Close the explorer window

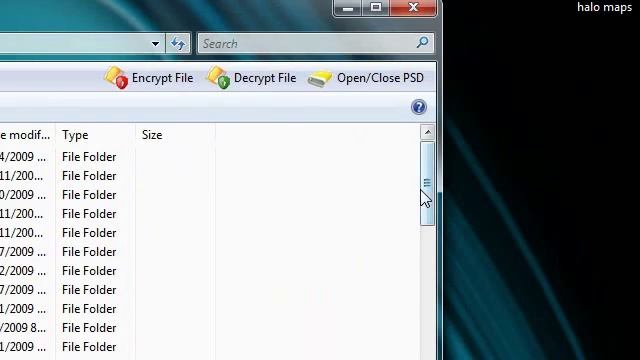[x=413, y=7]
